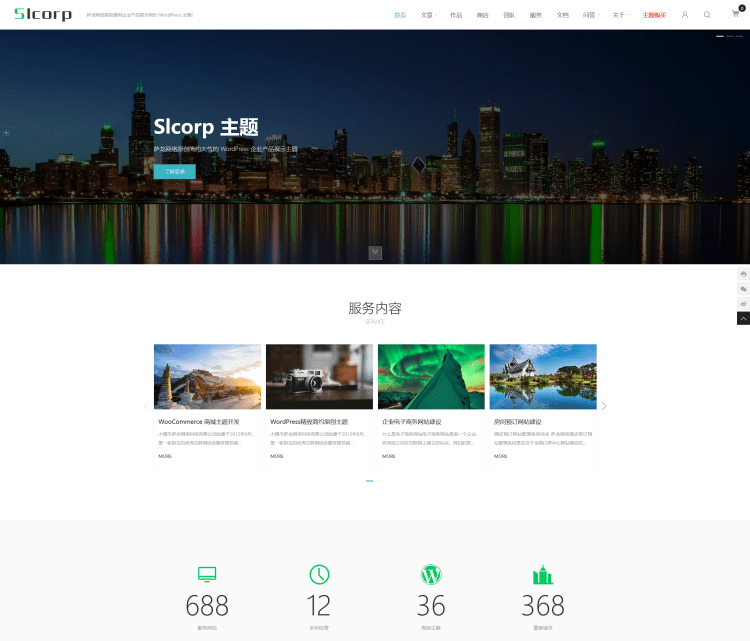Image resolution: width=750 pixels, height=641 pixels.
Task: Open 企业电子商务网站建设 title link
Action: pos(411,421)
